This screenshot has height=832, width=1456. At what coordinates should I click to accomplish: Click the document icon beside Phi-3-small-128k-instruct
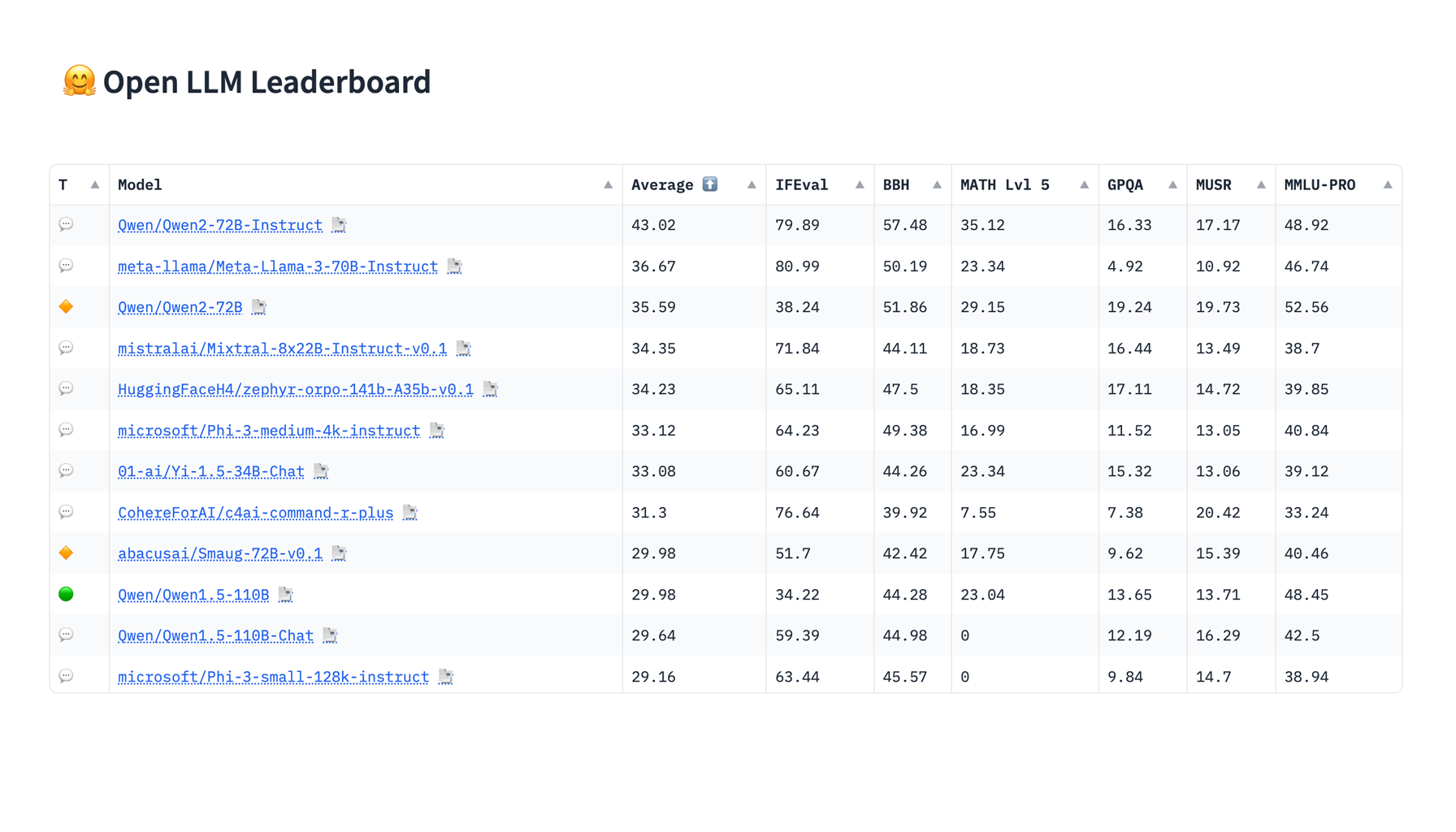(x=445, y=677)
